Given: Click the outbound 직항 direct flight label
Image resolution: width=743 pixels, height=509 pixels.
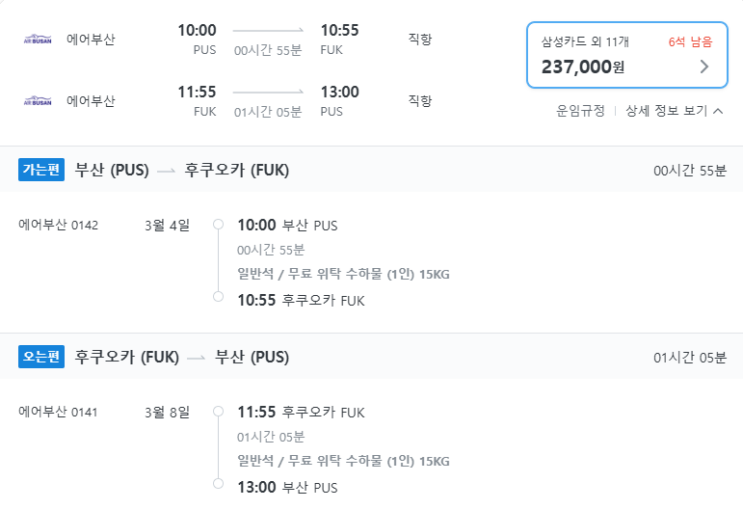Looking at the screenshot, I should coord(420,39).
